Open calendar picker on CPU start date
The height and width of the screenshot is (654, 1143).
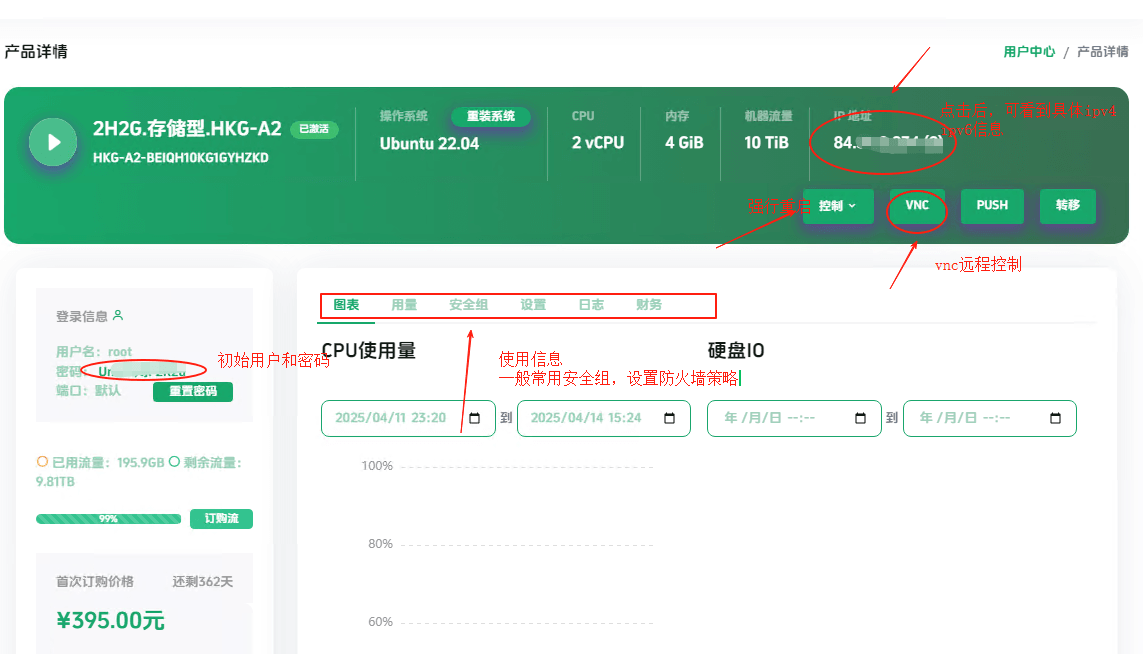coord(475,418)
